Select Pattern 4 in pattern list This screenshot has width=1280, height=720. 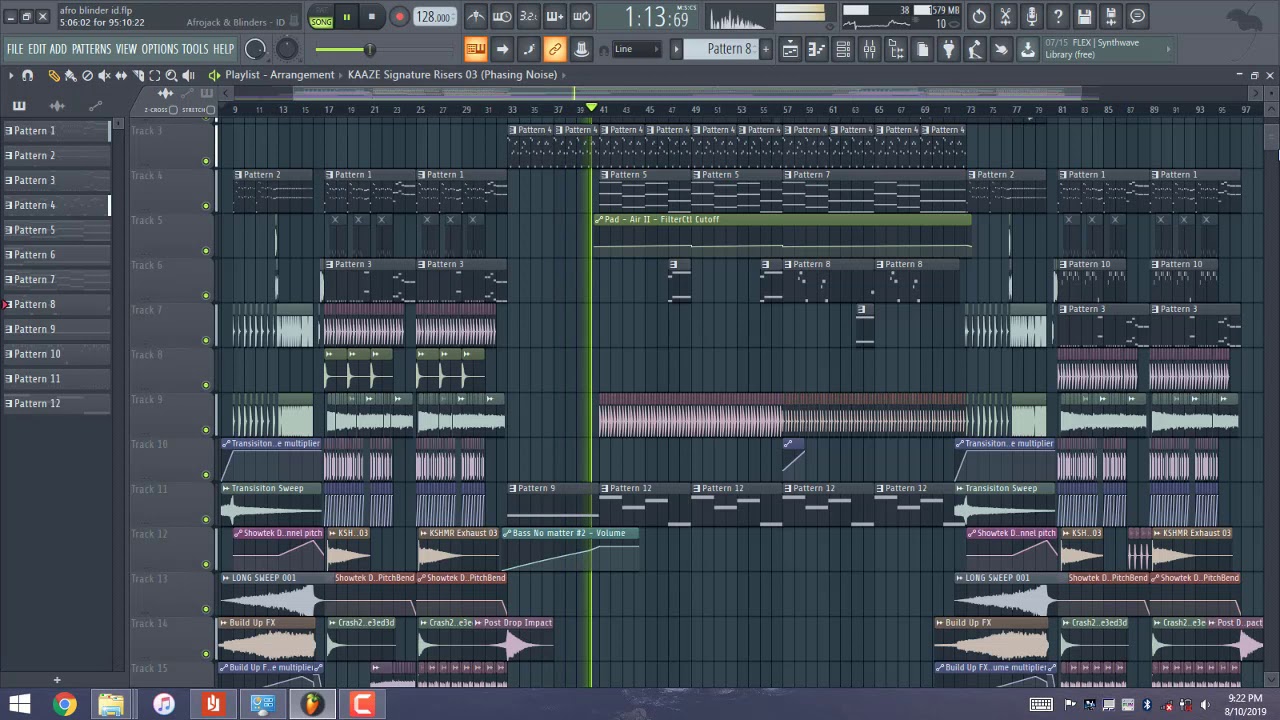(55, 205)
